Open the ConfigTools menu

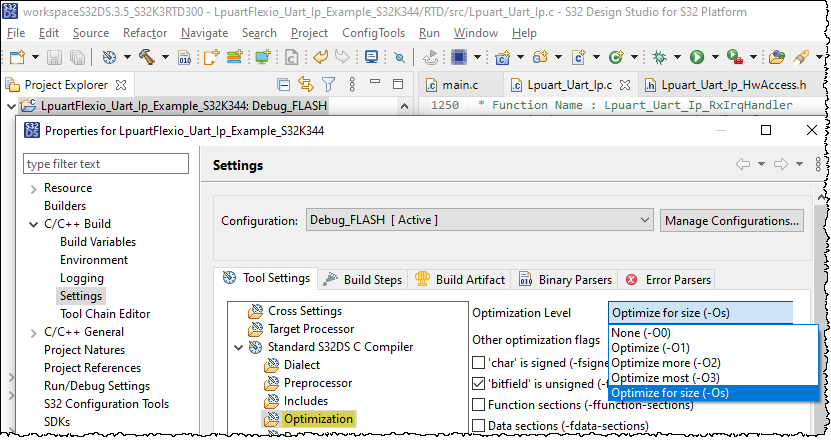click(x=372, y=33)
